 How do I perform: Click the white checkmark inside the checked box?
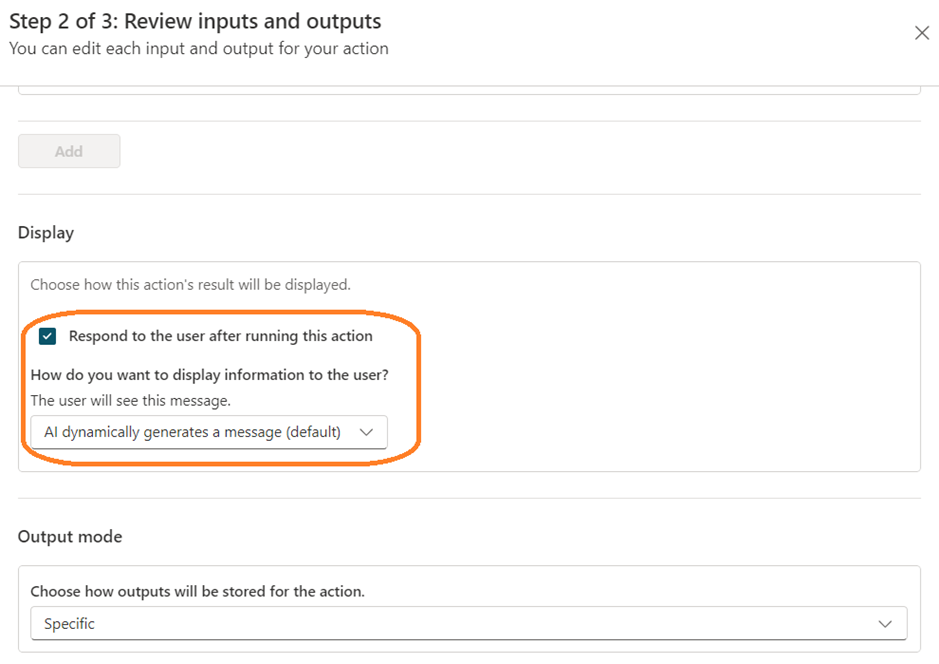pos(47,336)
